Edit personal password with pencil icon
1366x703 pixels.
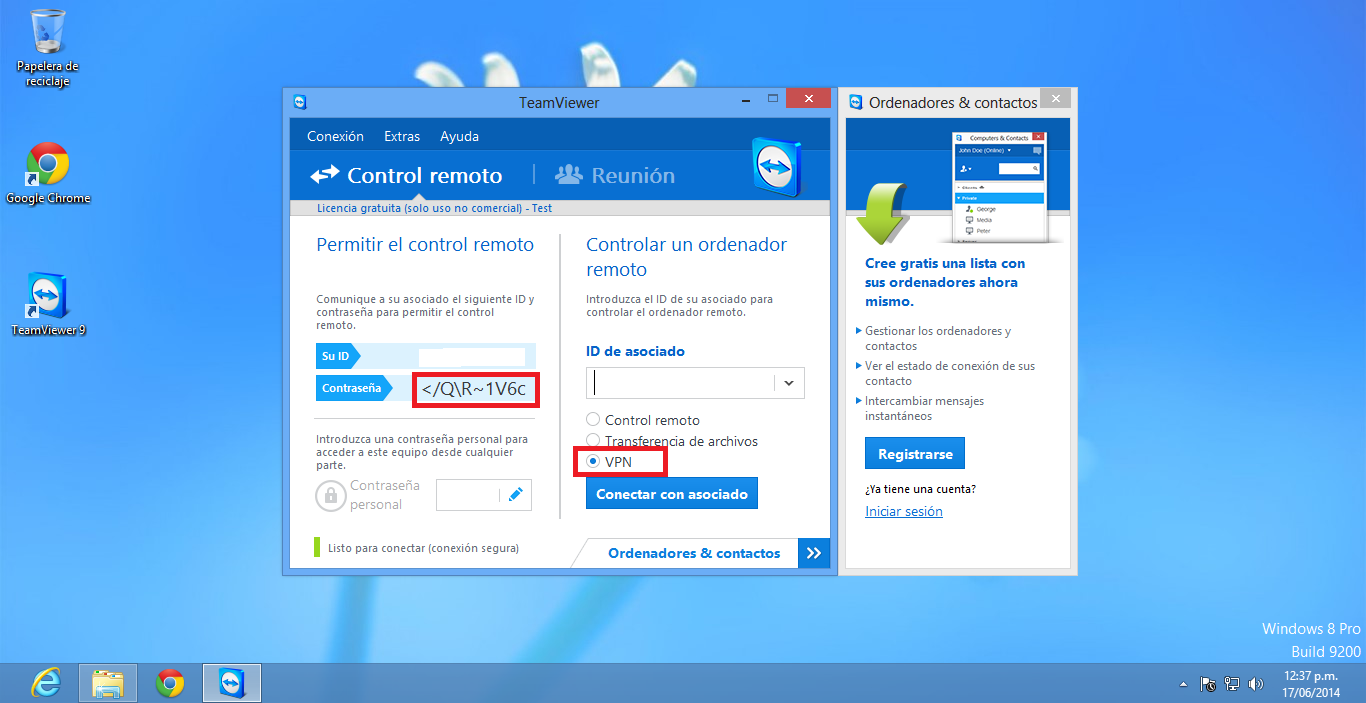(516, 494)
